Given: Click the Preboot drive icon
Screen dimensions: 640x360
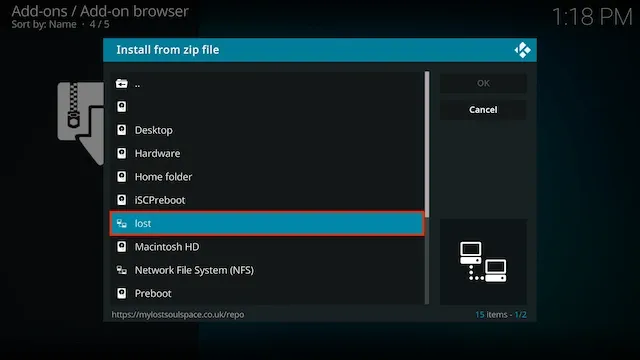Looking at the screenshot, I should pos(122,293).
